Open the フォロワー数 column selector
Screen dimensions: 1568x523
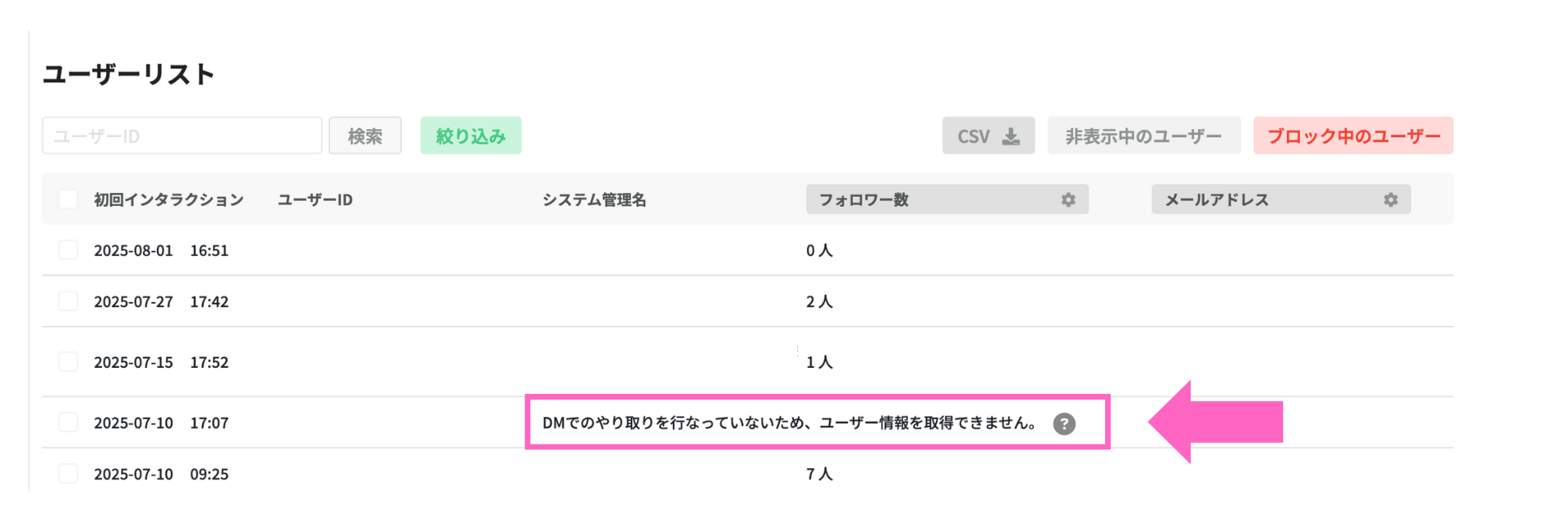tap(947, 199)
